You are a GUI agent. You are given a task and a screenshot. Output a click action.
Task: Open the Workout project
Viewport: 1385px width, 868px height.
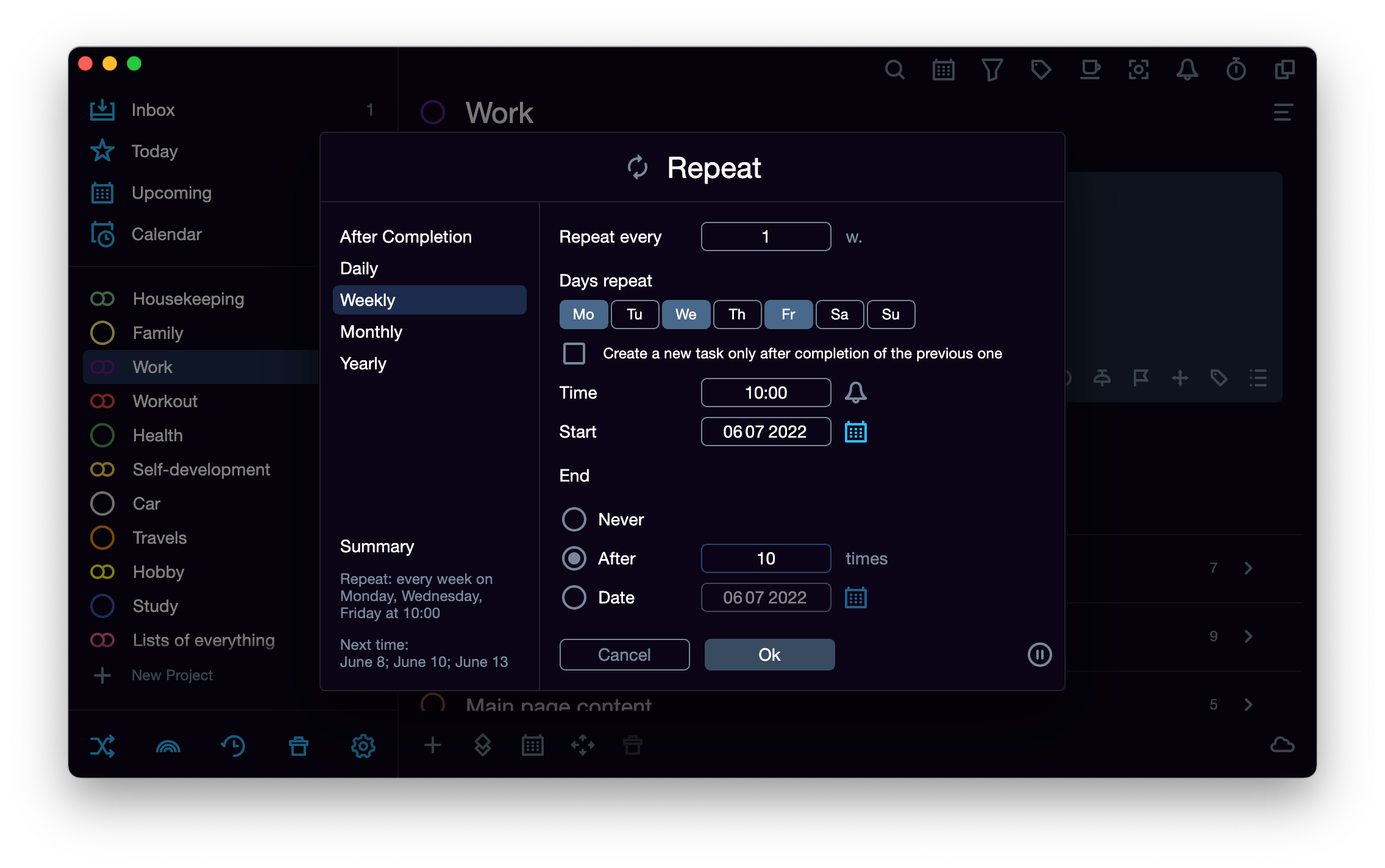pos(165,401)
